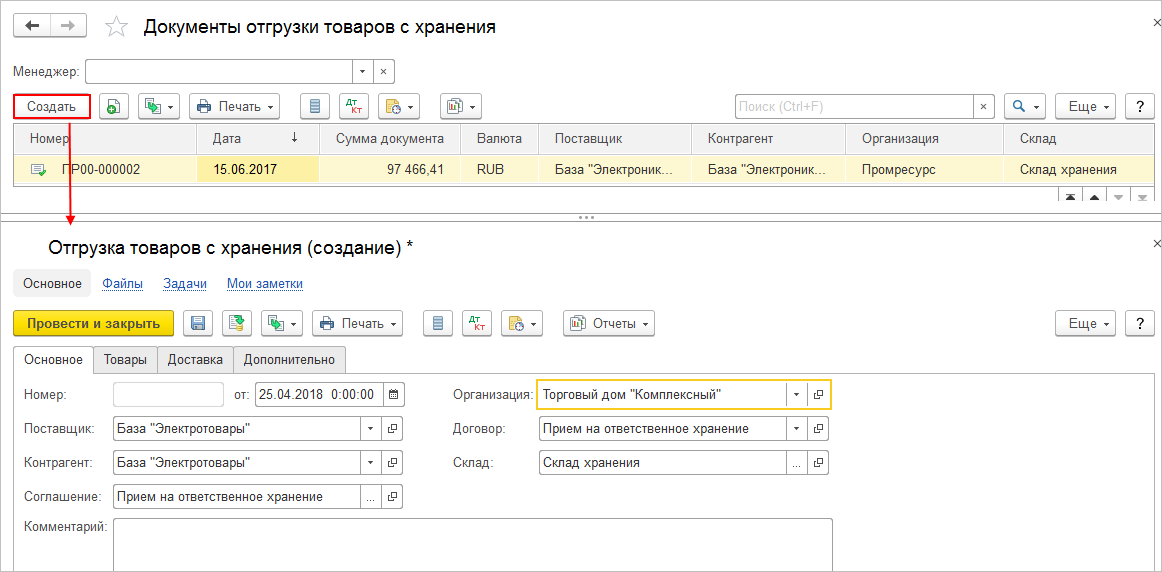Image resolution: width=1162 pixels, height=572 pixels.
Task: Open the Файлы link
Action: [x=122, y=284]
